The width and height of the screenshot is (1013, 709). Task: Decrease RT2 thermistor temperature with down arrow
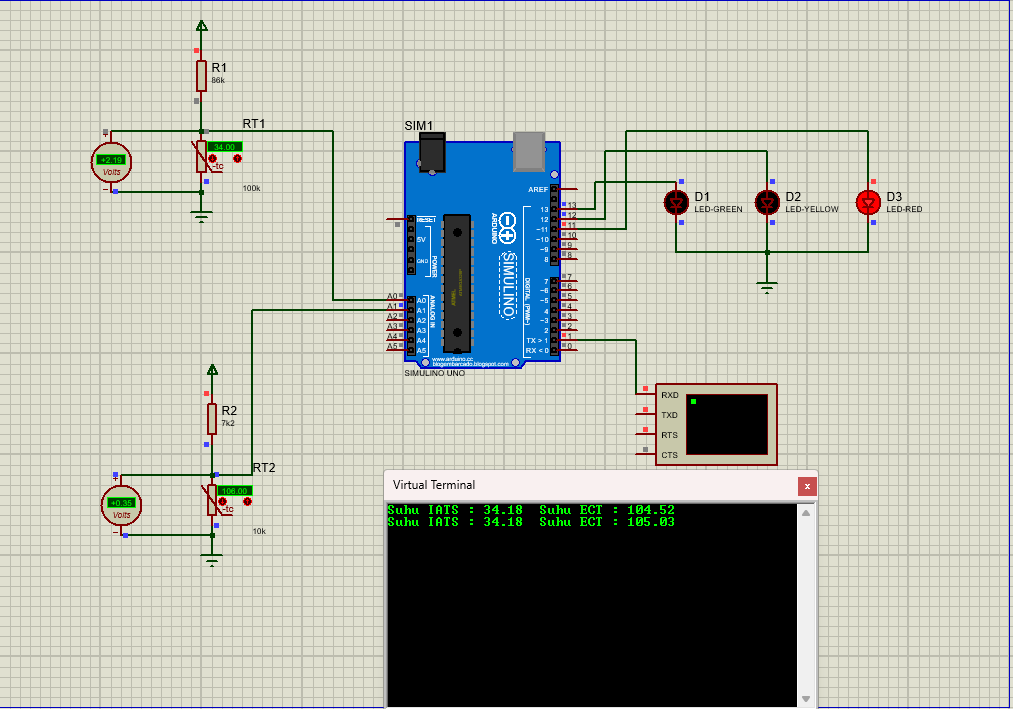coord(223,502)
